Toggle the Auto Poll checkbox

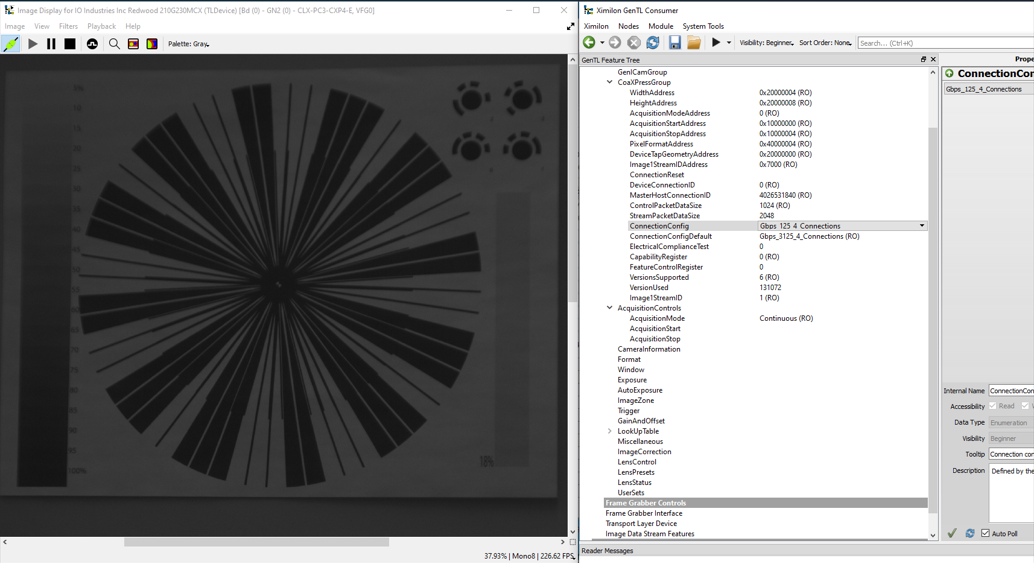point(985,533)
